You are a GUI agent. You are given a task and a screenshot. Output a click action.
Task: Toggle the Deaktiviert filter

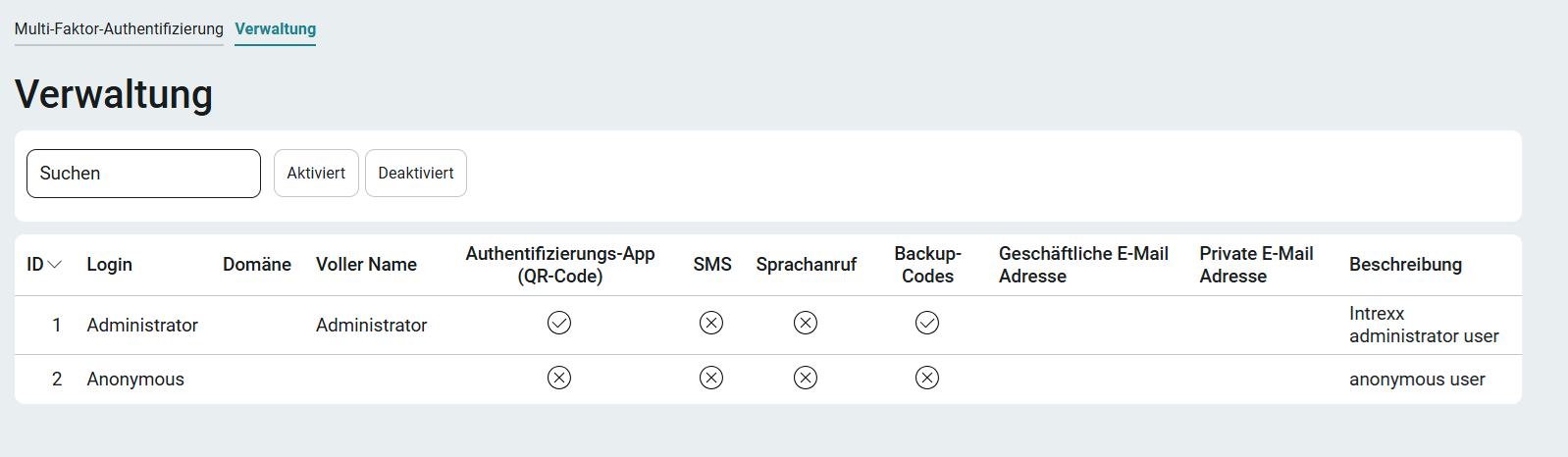(x=416, y=173)
